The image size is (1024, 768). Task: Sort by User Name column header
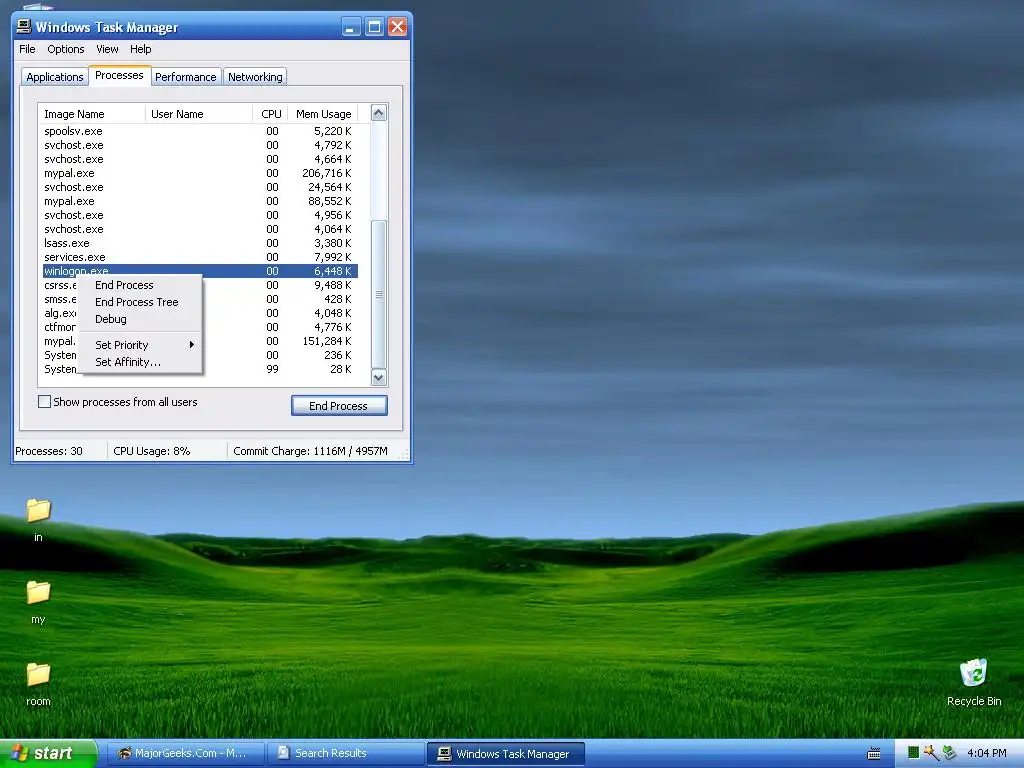199,114
